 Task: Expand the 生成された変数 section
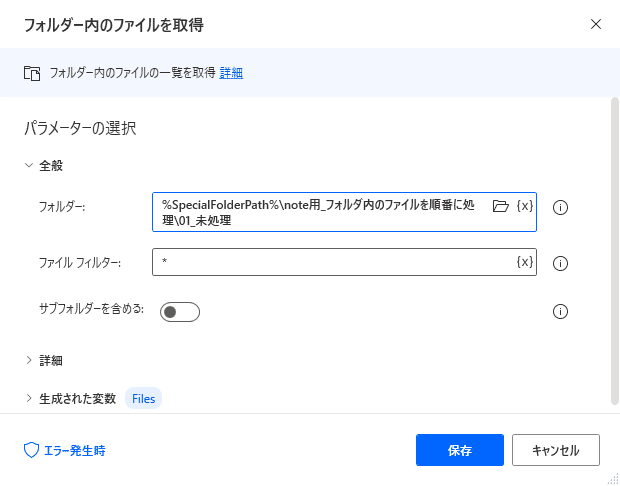pyautogui.click(x=29, y=398)
